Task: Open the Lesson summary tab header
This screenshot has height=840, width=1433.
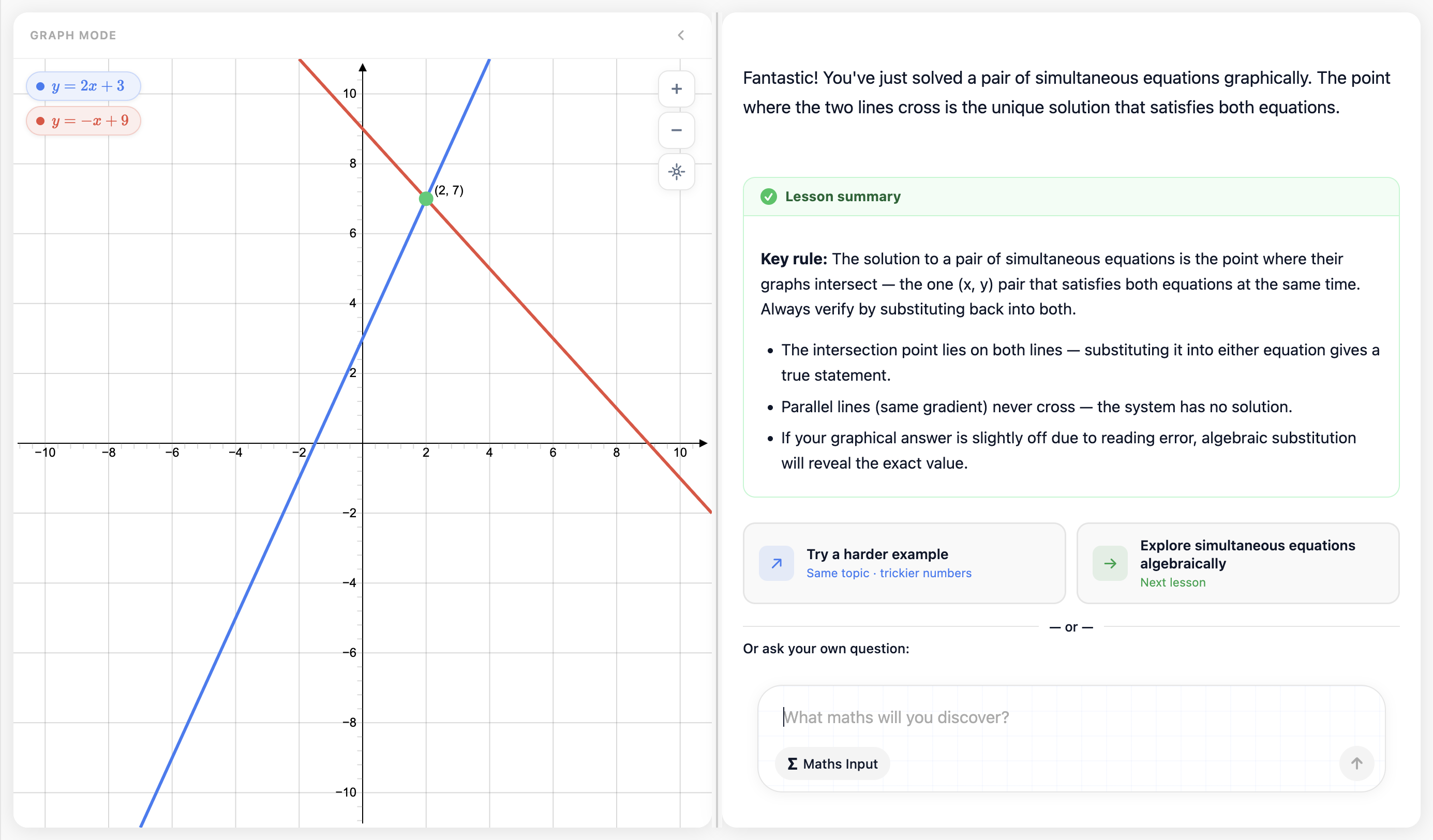Action: pyautogui.click(x=843, y=197)
